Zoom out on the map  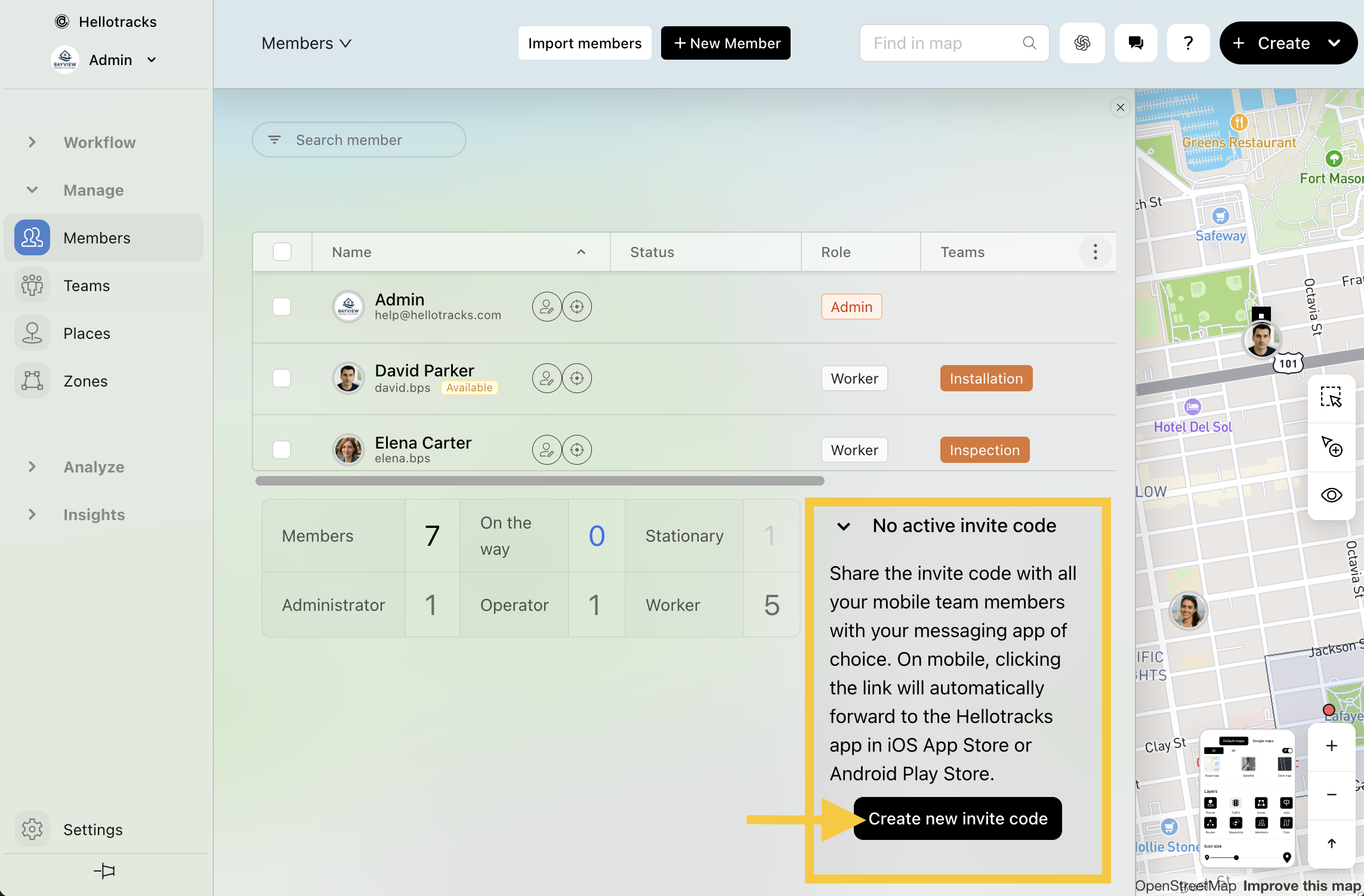click(x=1331, y=795)
